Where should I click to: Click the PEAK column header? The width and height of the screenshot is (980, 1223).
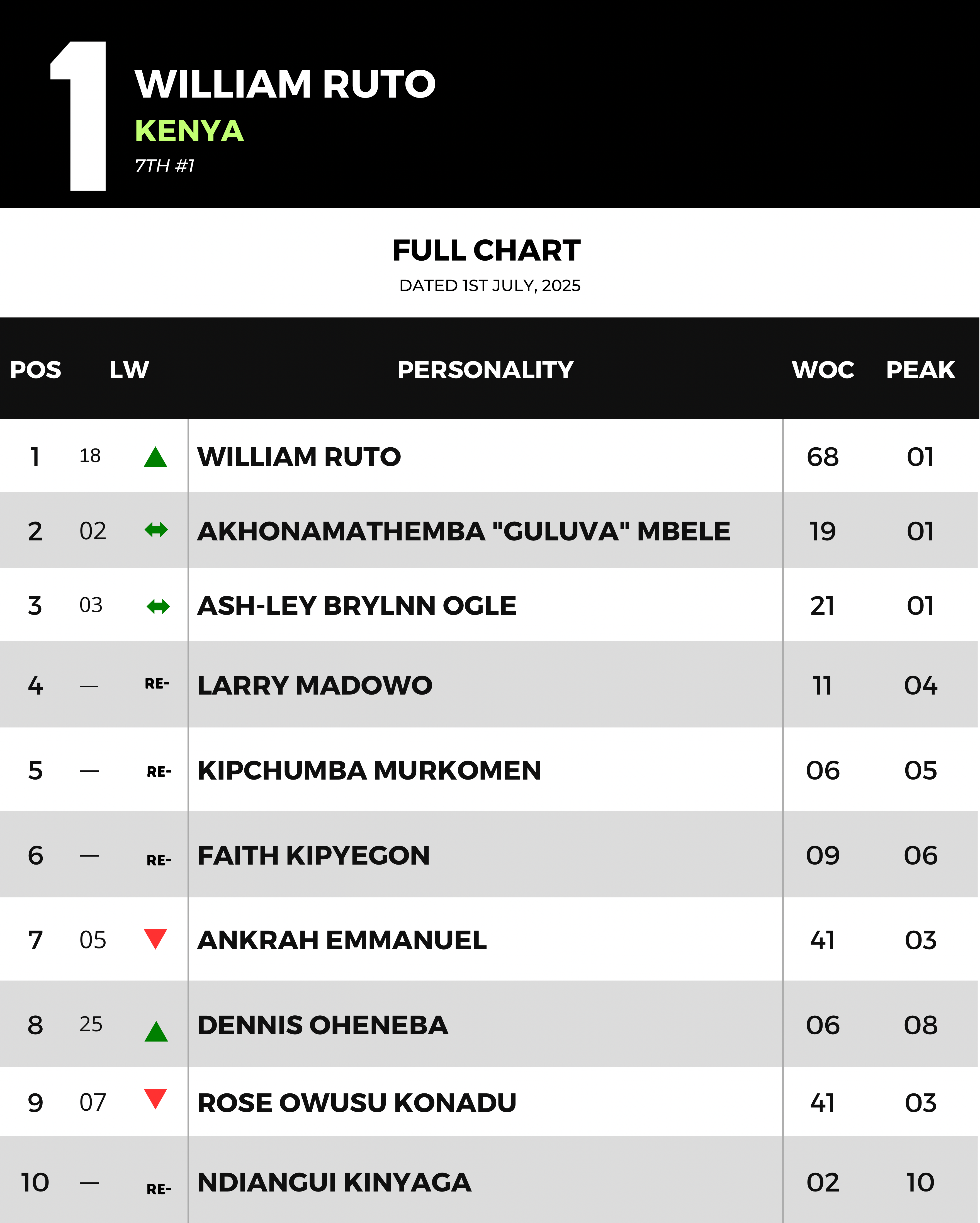point(920,370)
